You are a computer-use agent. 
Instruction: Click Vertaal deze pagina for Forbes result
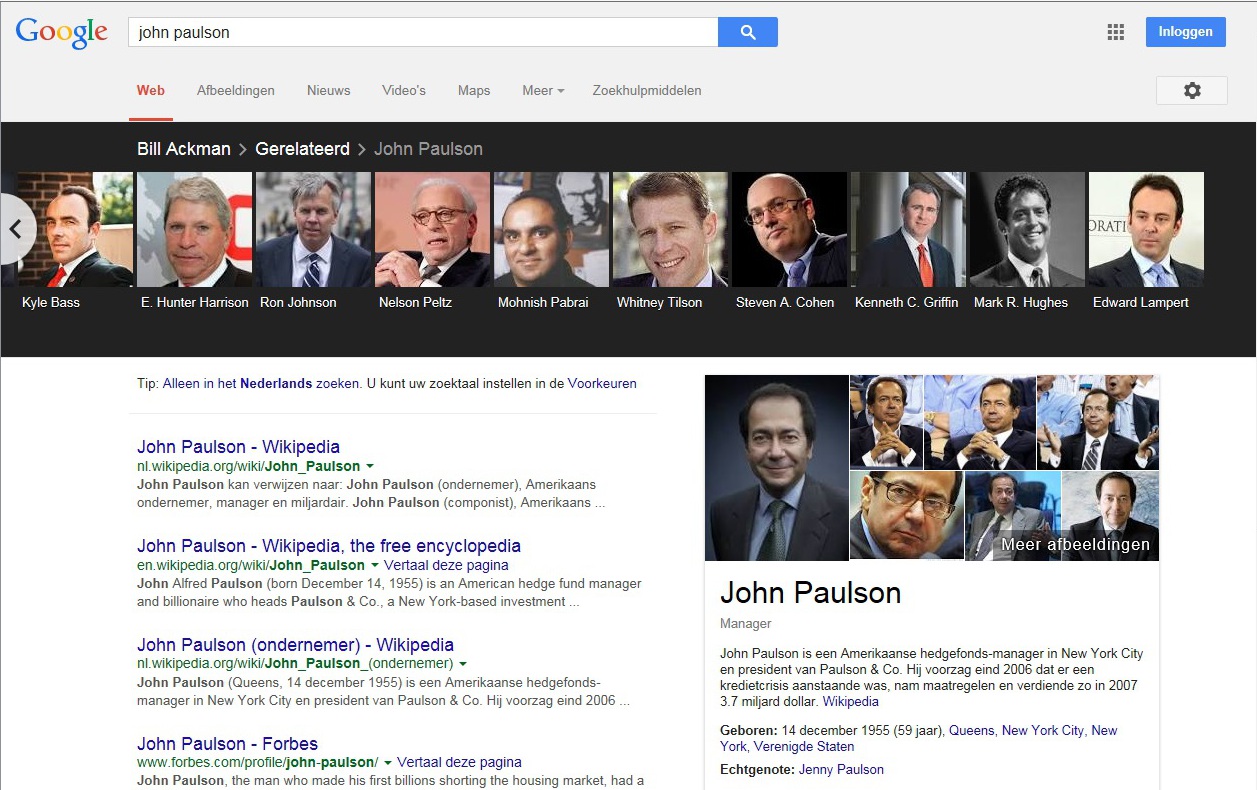pos(460,762)
